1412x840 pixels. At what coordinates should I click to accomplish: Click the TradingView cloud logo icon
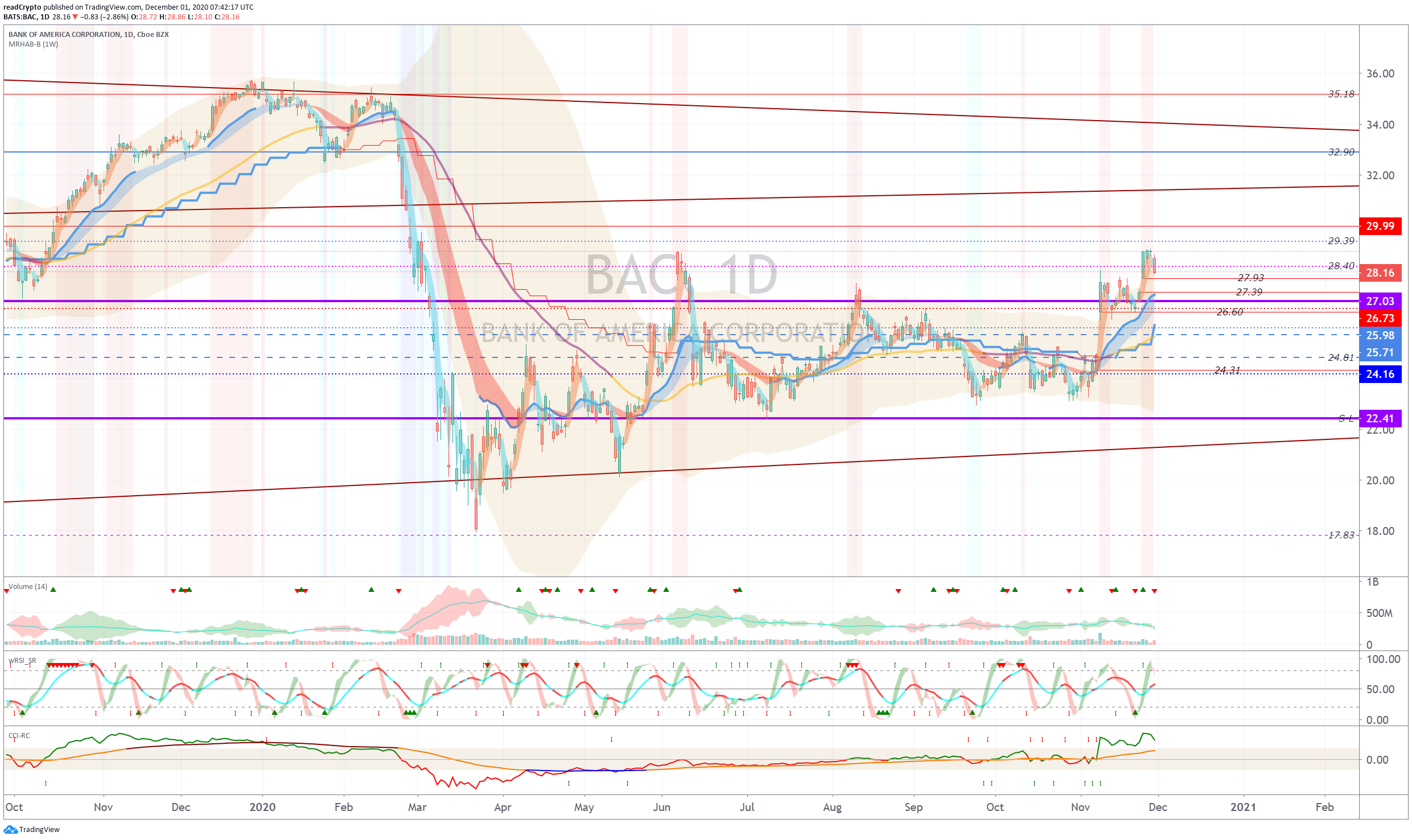coord(10,830)
